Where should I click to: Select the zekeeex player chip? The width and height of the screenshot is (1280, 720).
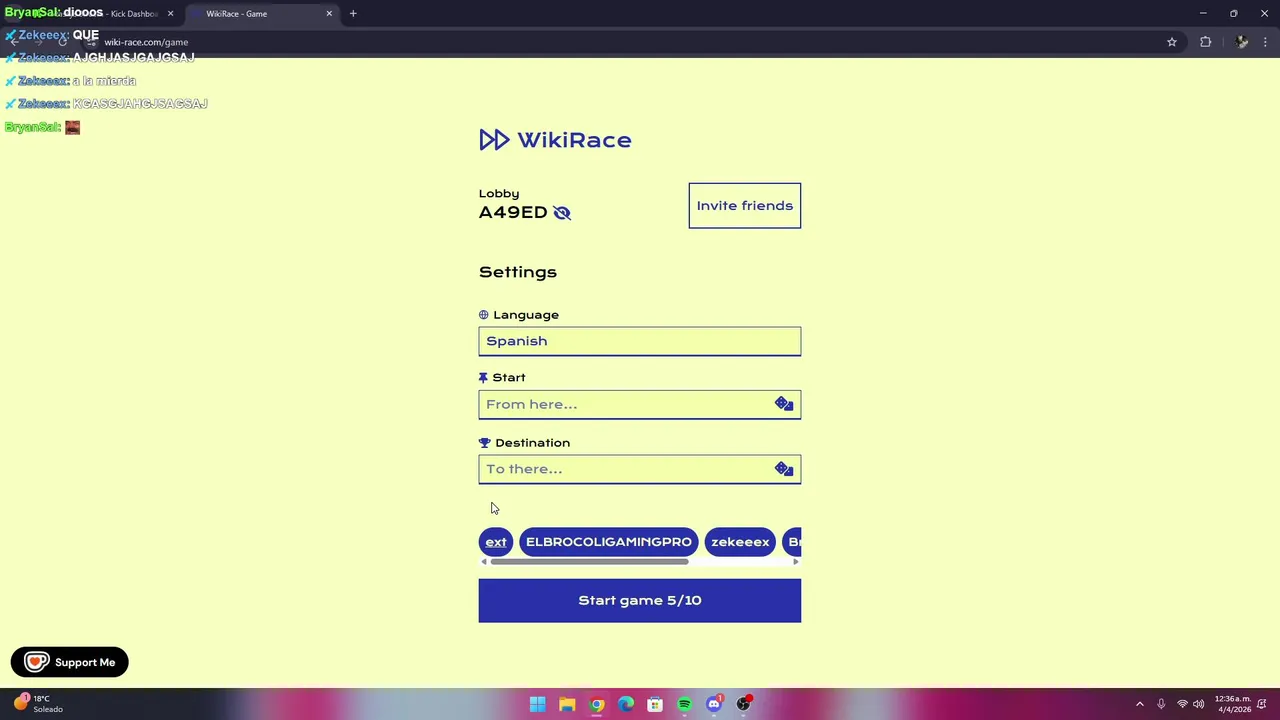(x=740, y=542)
